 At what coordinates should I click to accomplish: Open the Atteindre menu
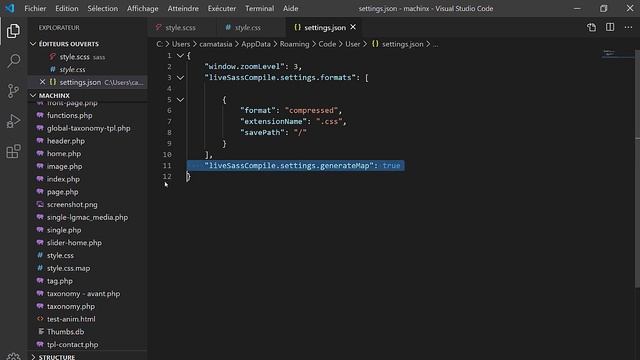click(183, 8)
